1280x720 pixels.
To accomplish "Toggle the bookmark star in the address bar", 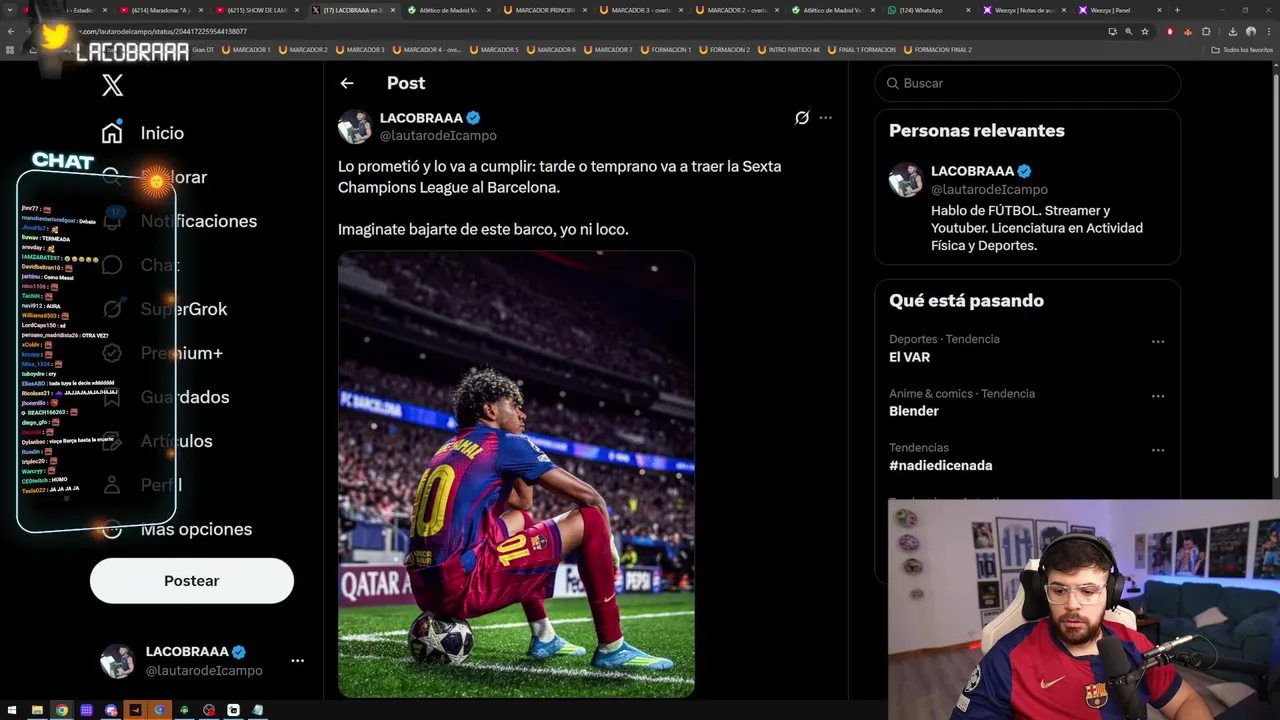I will pos(1145,31).
